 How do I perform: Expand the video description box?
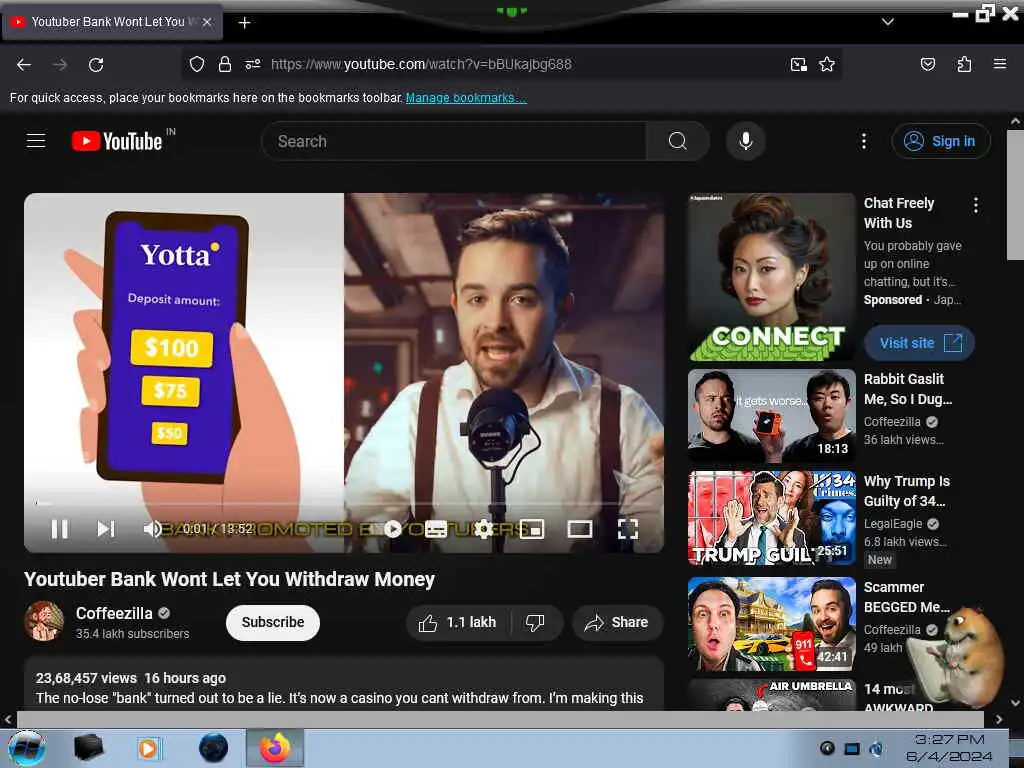pos(344,684)
